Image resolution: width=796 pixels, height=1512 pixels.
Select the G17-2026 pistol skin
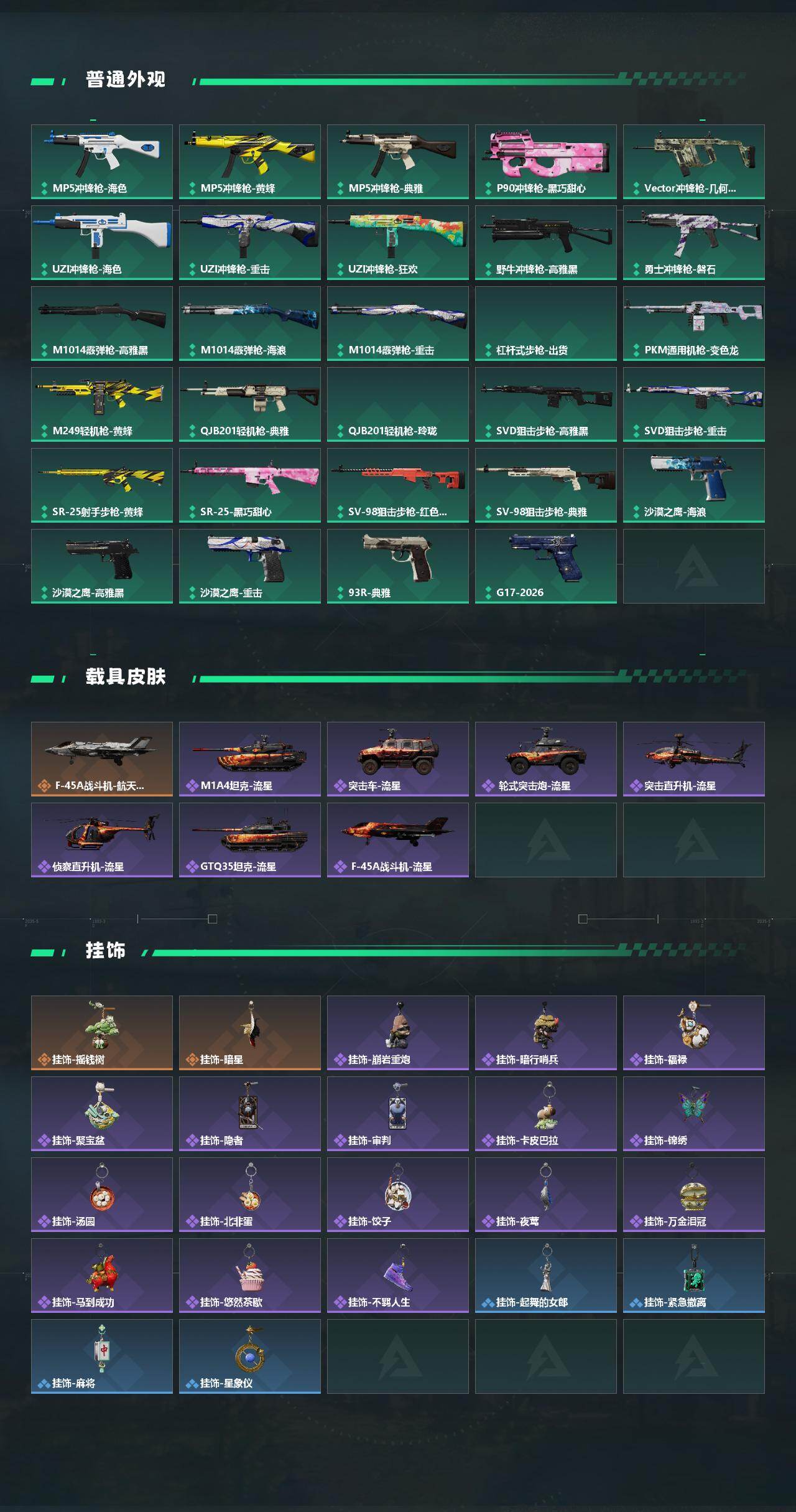[x=546, y=566]
